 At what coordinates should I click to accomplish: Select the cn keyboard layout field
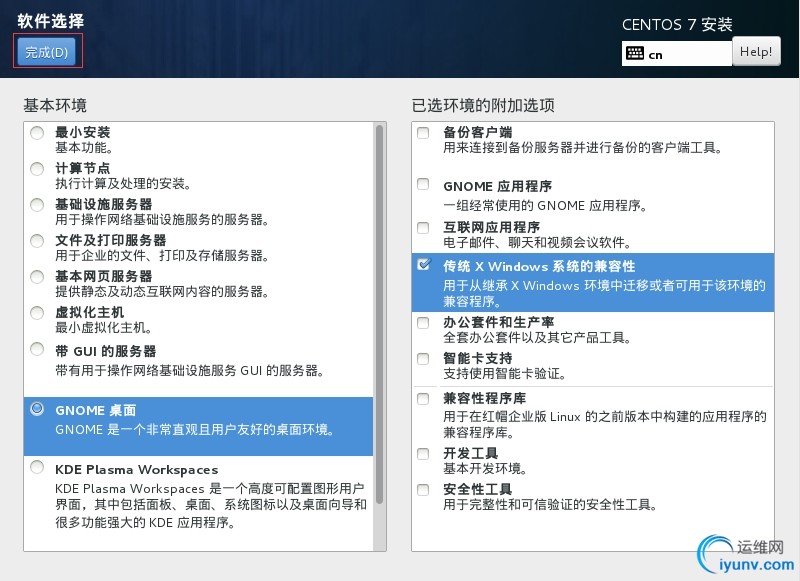677,54
